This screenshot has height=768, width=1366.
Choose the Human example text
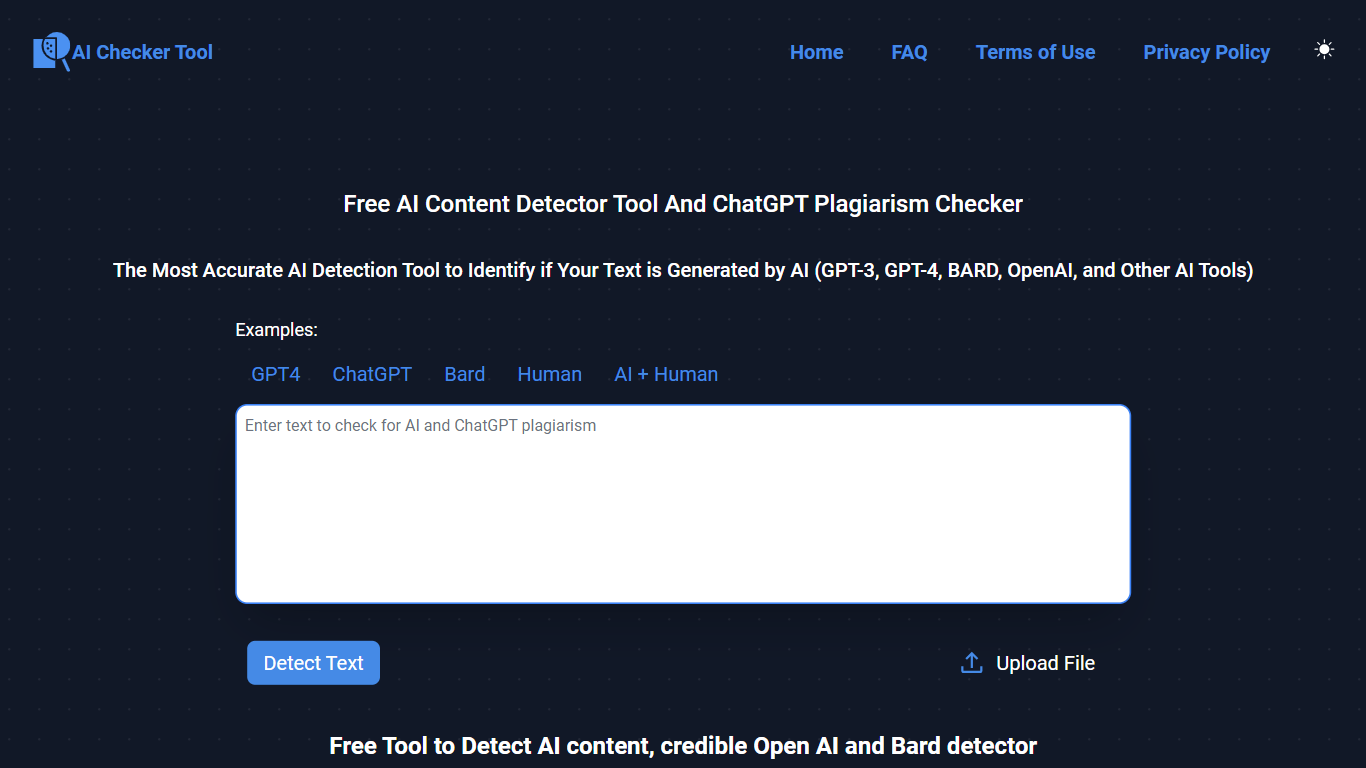pyautogui.click(x=549, y=374)
